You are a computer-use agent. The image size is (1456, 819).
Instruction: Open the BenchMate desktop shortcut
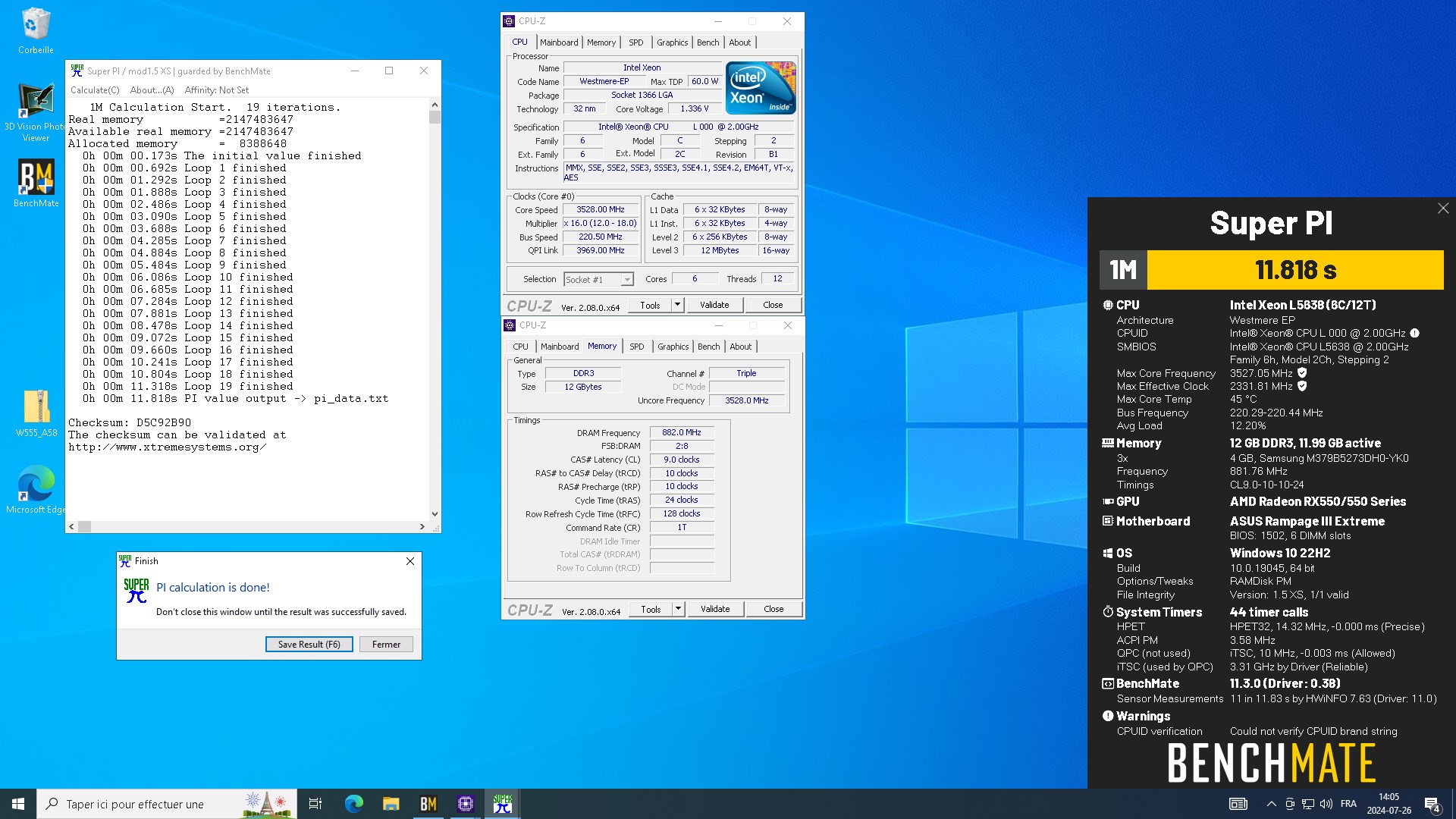tap(36, 183)
